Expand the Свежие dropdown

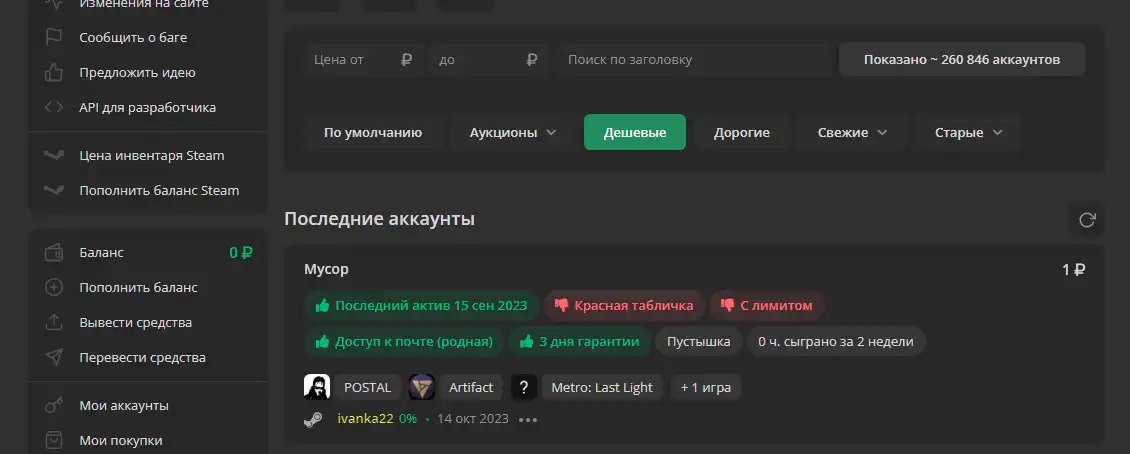coord(852,132)
